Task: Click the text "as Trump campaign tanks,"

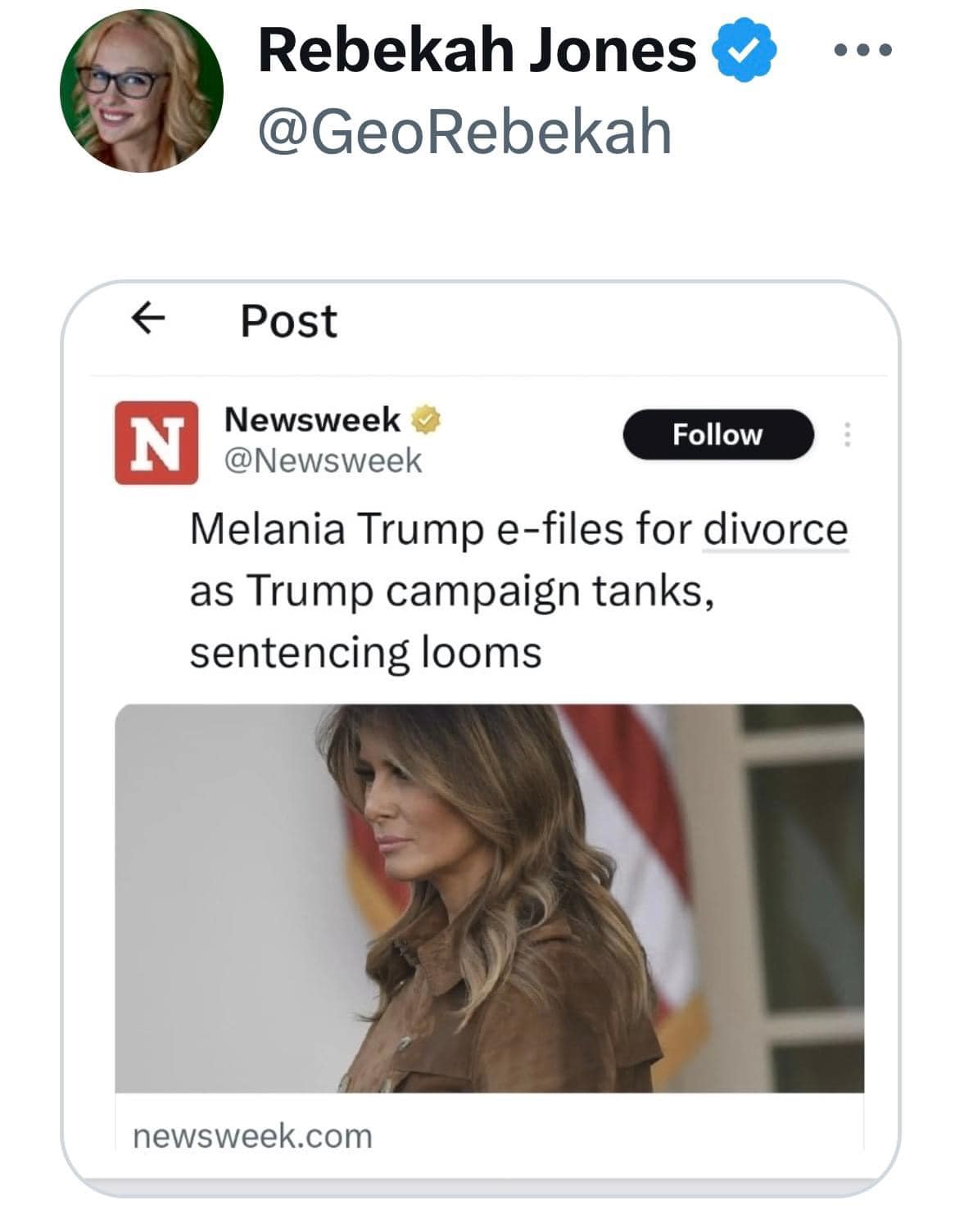Action: click(452, 591)
